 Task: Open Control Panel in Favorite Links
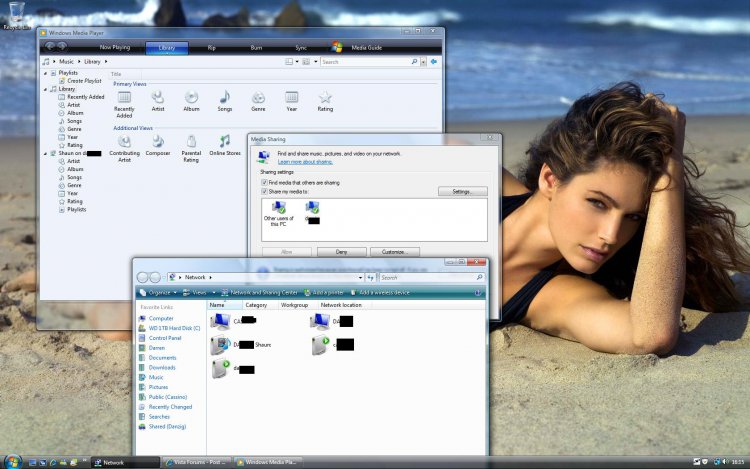(165, 338)
